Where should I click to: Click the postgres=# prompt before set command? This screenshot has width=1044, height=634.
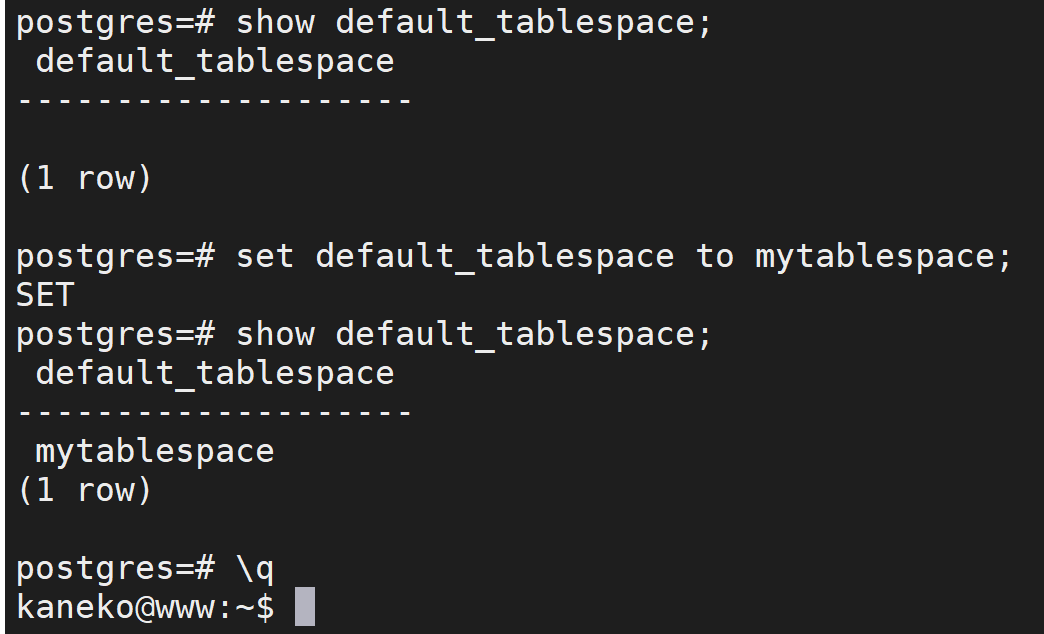[115, 256]
